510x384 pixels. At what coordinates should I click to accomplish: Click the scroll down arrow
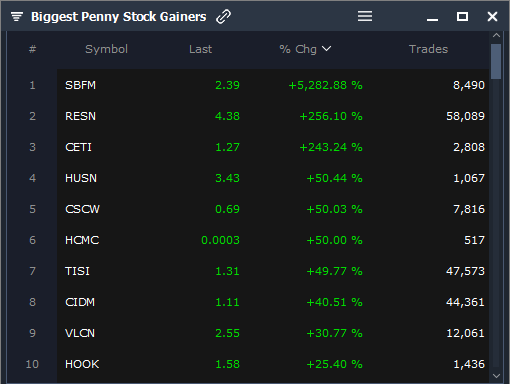point(496,376)
